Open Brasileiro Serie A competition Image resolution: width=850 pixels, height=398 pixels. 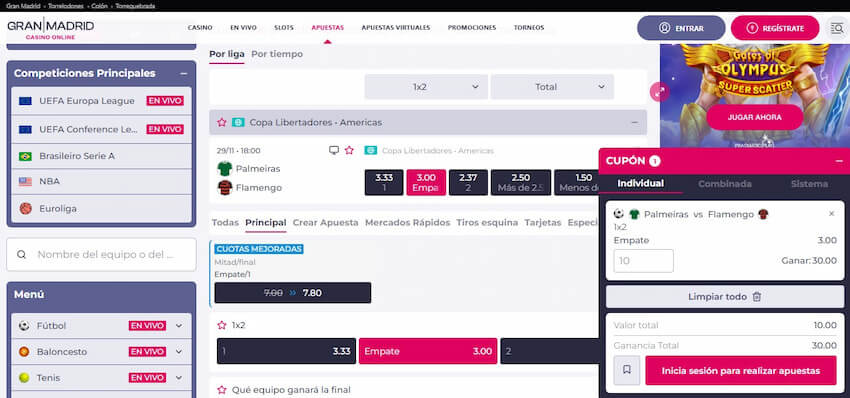coord(101,156)
